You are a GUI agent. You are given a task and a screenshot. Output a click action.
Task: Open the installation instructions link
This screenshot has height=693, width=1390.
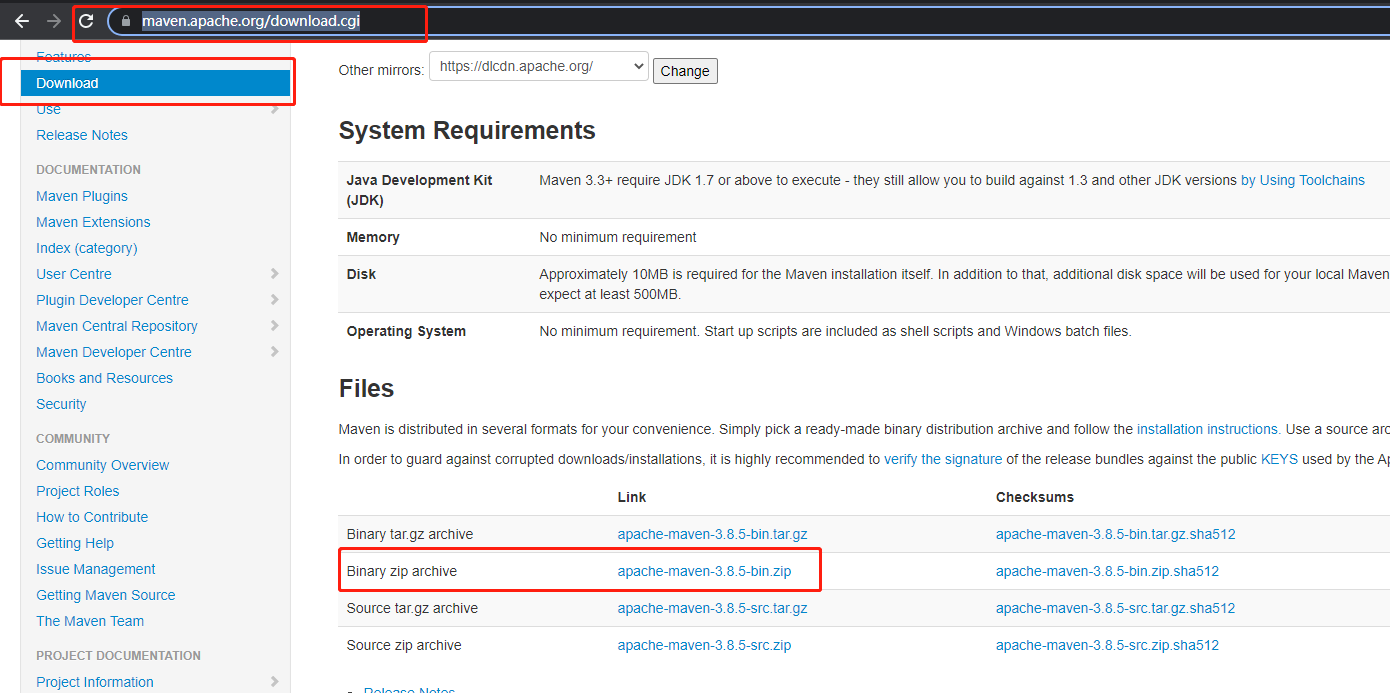(x=1208, y=429)
